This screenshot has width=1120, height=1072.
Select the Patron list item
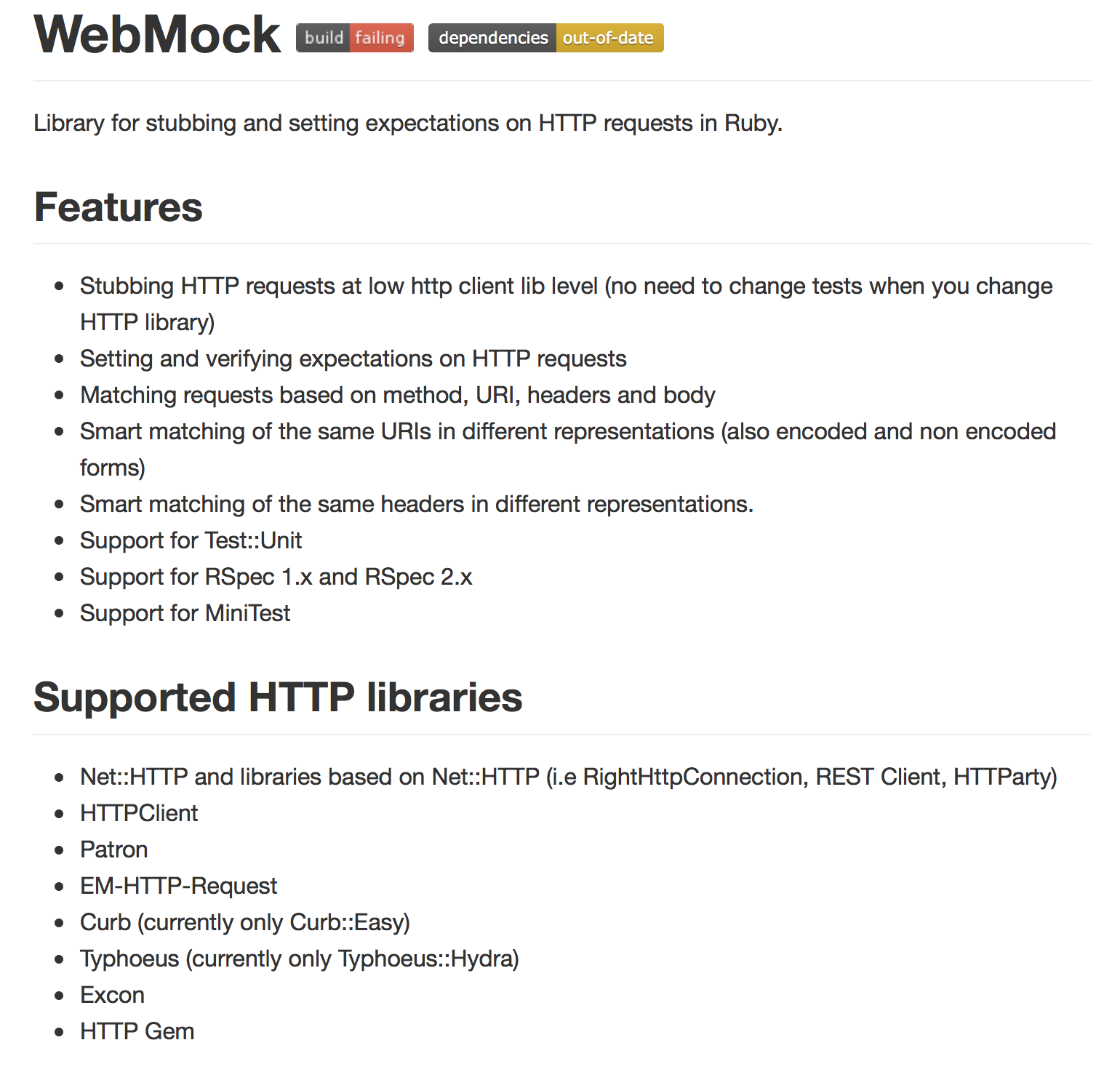[113, 850]
